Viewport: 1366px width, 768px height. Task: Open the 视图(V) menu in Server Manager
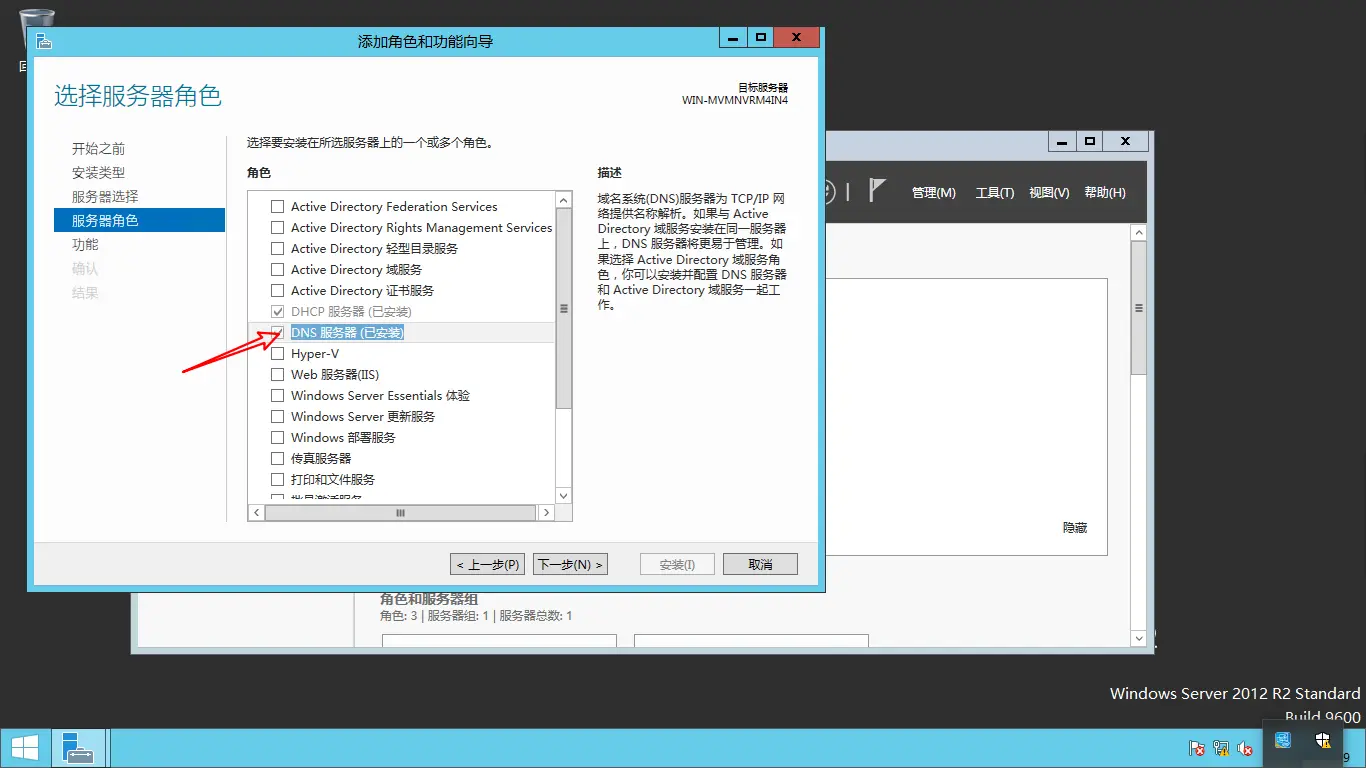coord(1049,193)
